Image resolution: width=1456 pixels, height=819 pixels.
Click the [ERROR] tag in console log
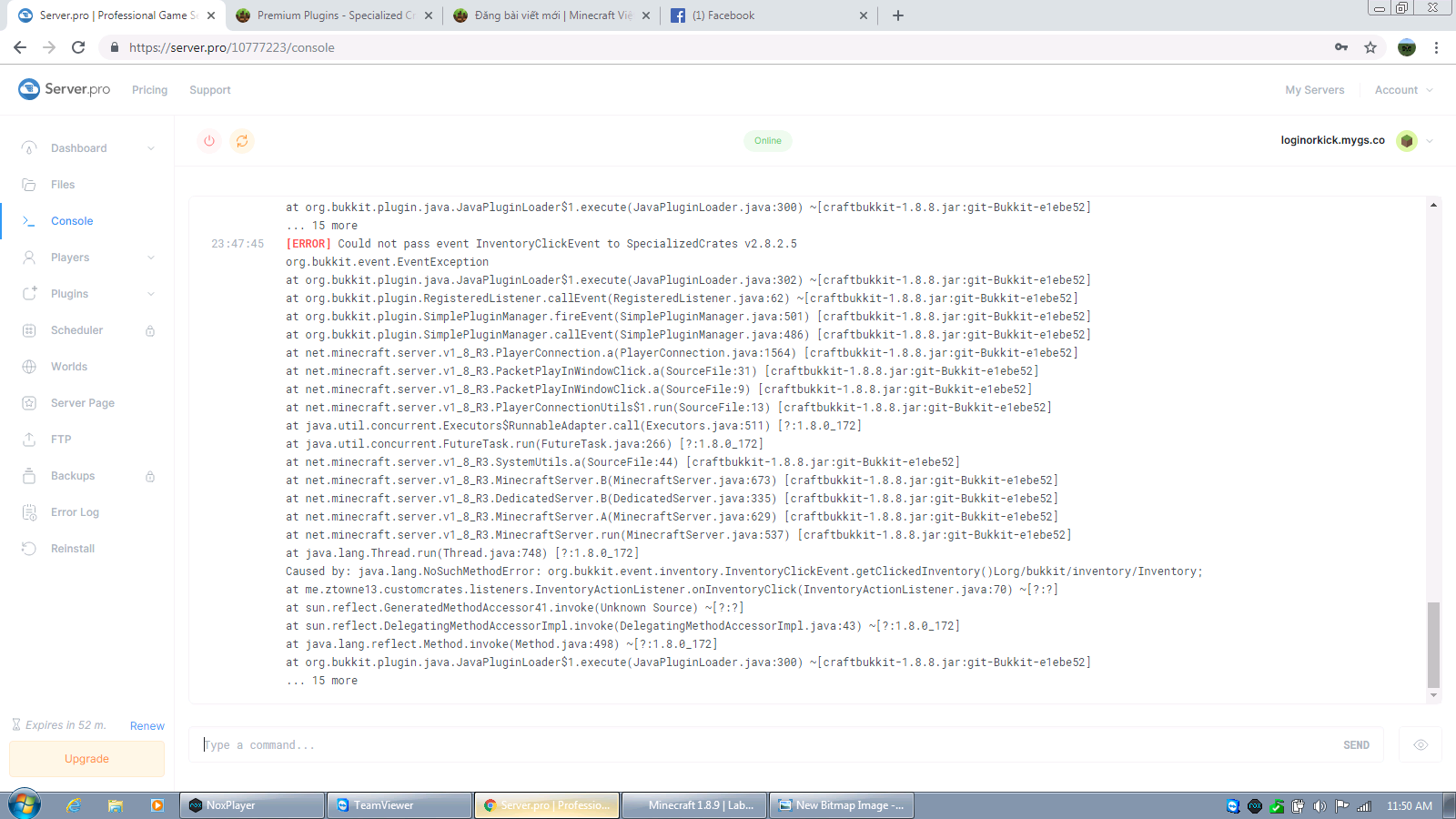(308, 244)
